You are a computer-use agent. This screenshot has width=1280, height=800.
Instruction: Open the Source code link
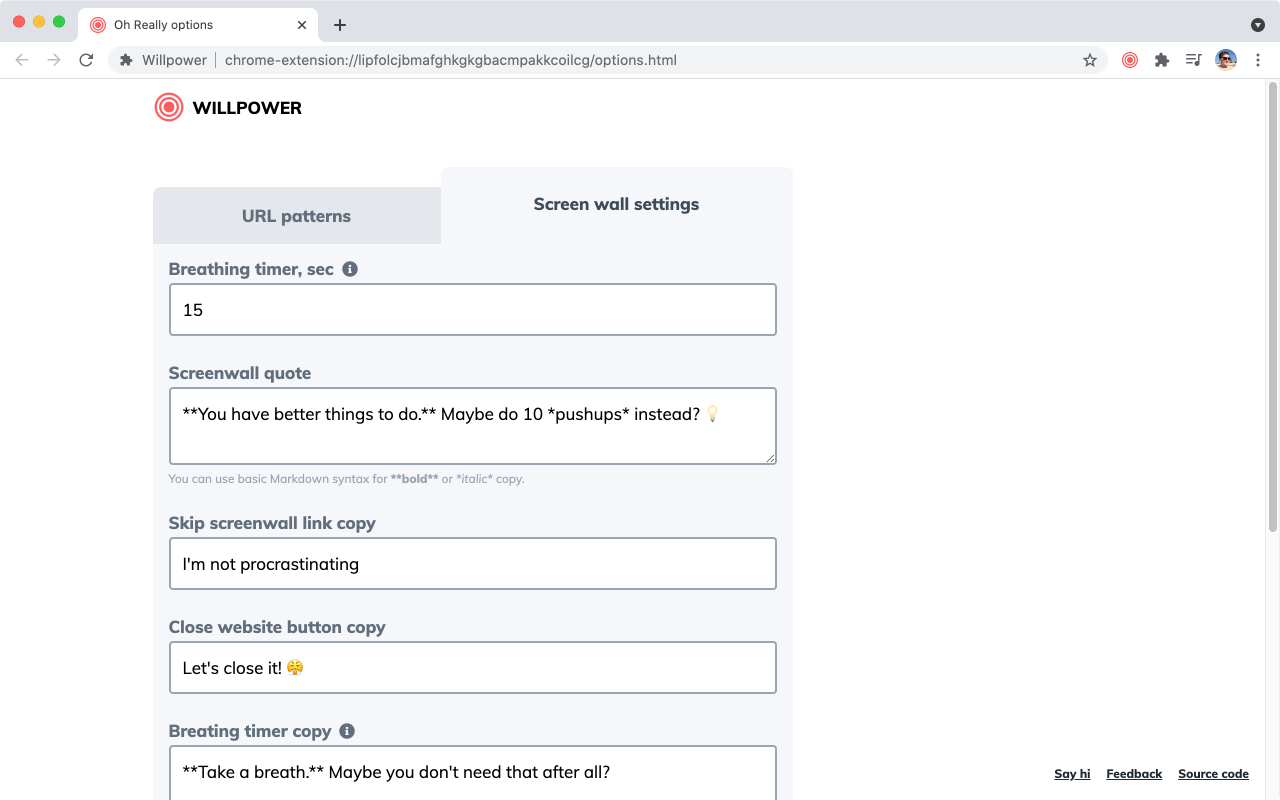click(1213, 774)
